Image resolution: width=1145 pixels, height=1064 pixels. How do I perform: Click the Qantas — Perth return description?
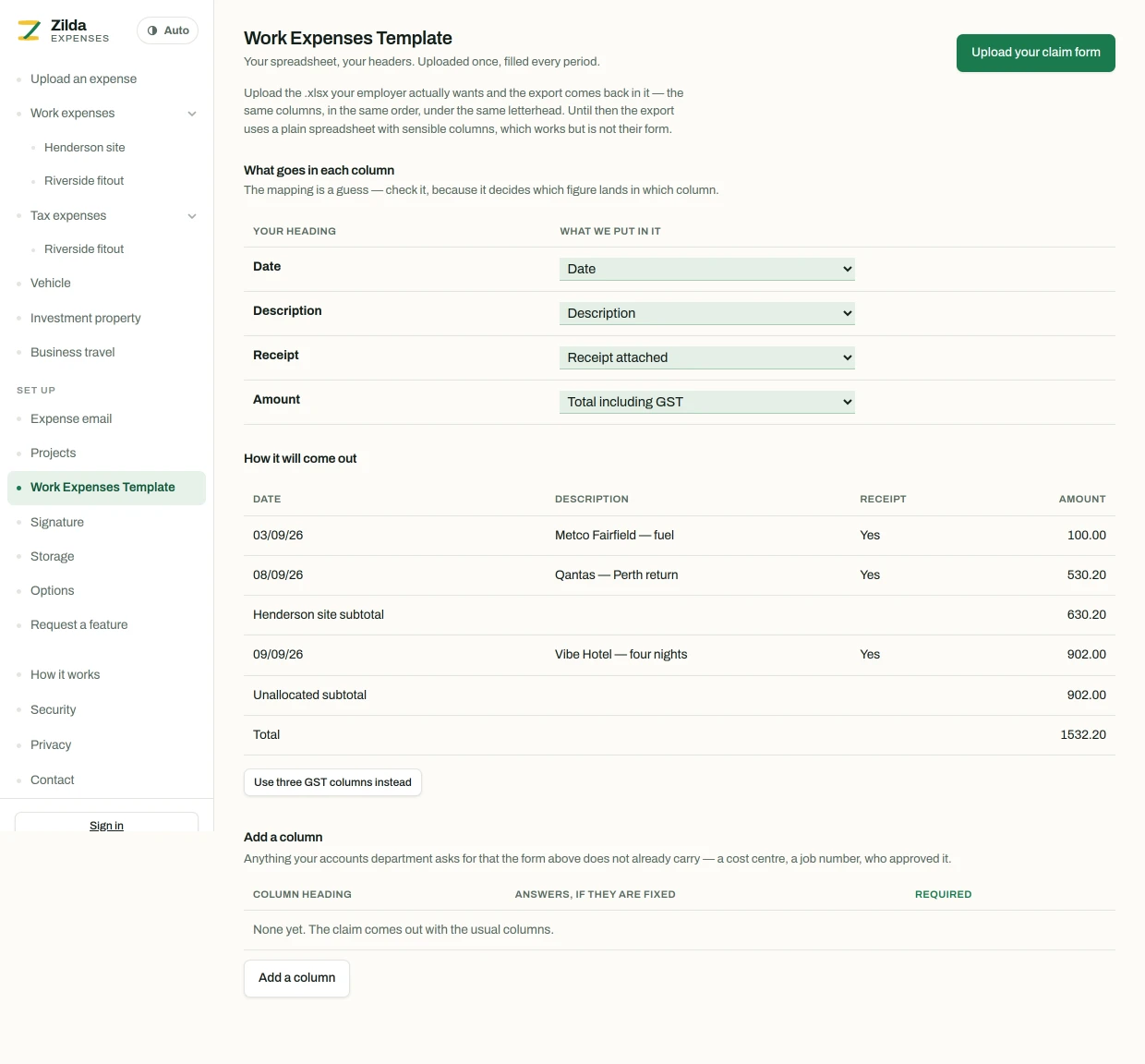pyautogui.click(x=616, y=575)
